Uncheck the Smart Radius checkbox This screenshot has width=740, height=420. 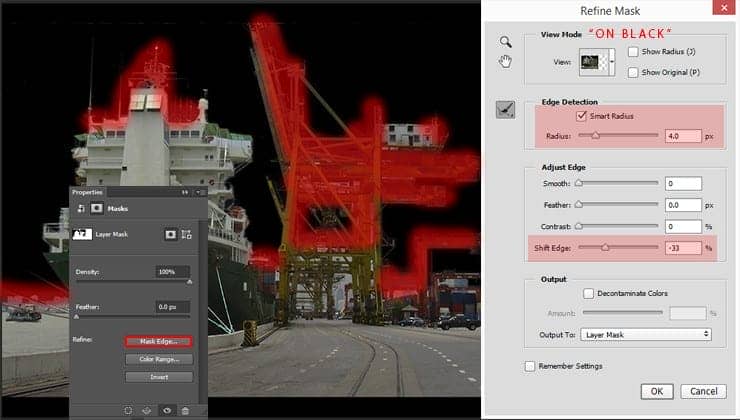pos(581,116)
